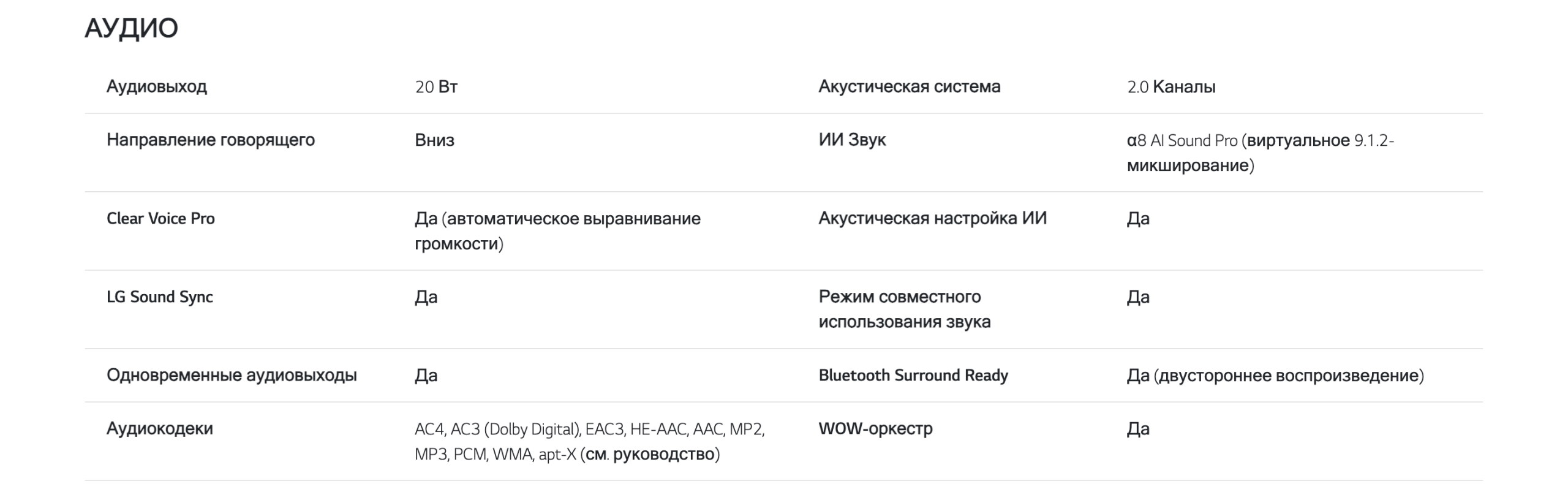Click the Акустическая настройка ИИ label
The height and width of the screenshot is (500, 1568).
click(x=933, y=219)
